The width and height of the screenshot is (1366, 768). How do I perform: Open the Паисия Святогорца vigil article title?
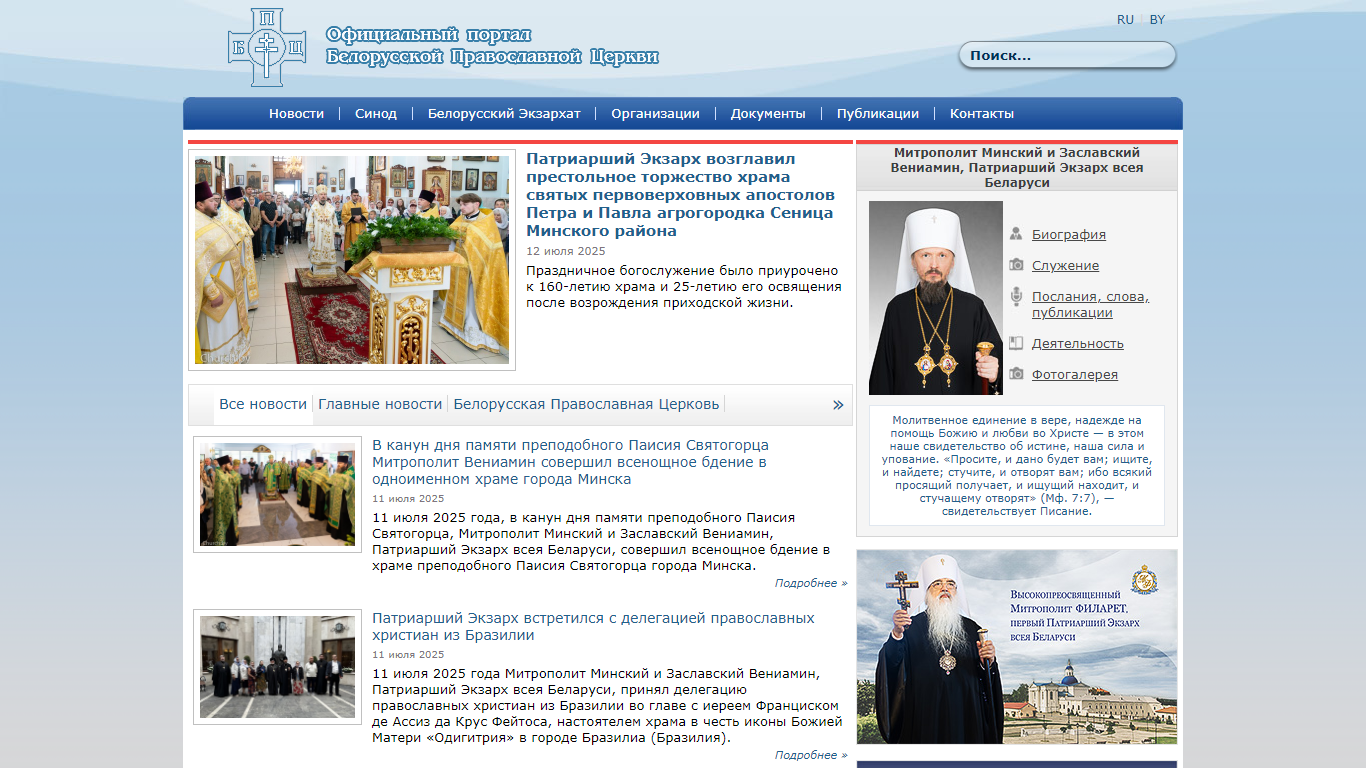coord(571,462)
